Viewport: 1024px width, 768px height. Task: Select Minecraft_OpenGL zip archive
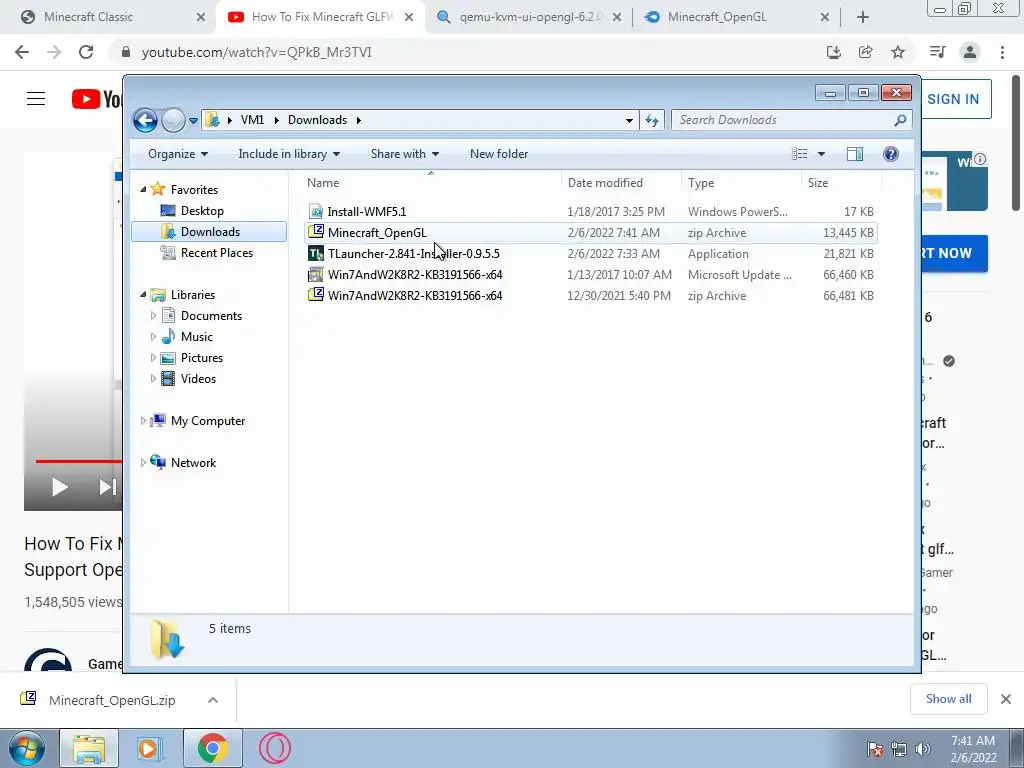[591, 232]
